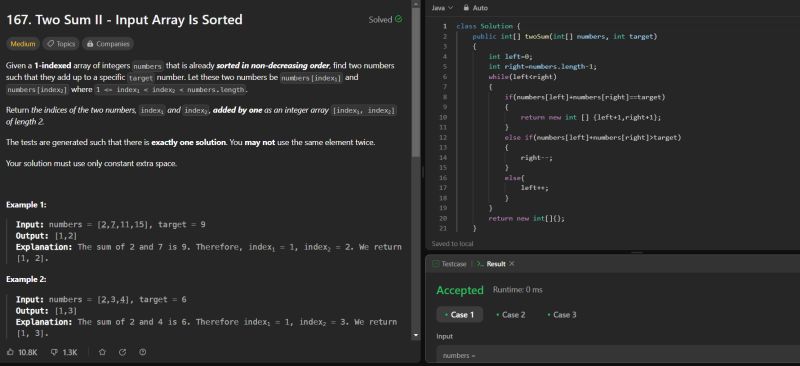Image resolution: width=800 pixels, height=366 pixels.
Task: Select Case 3 test result
Action: [561, 314]
